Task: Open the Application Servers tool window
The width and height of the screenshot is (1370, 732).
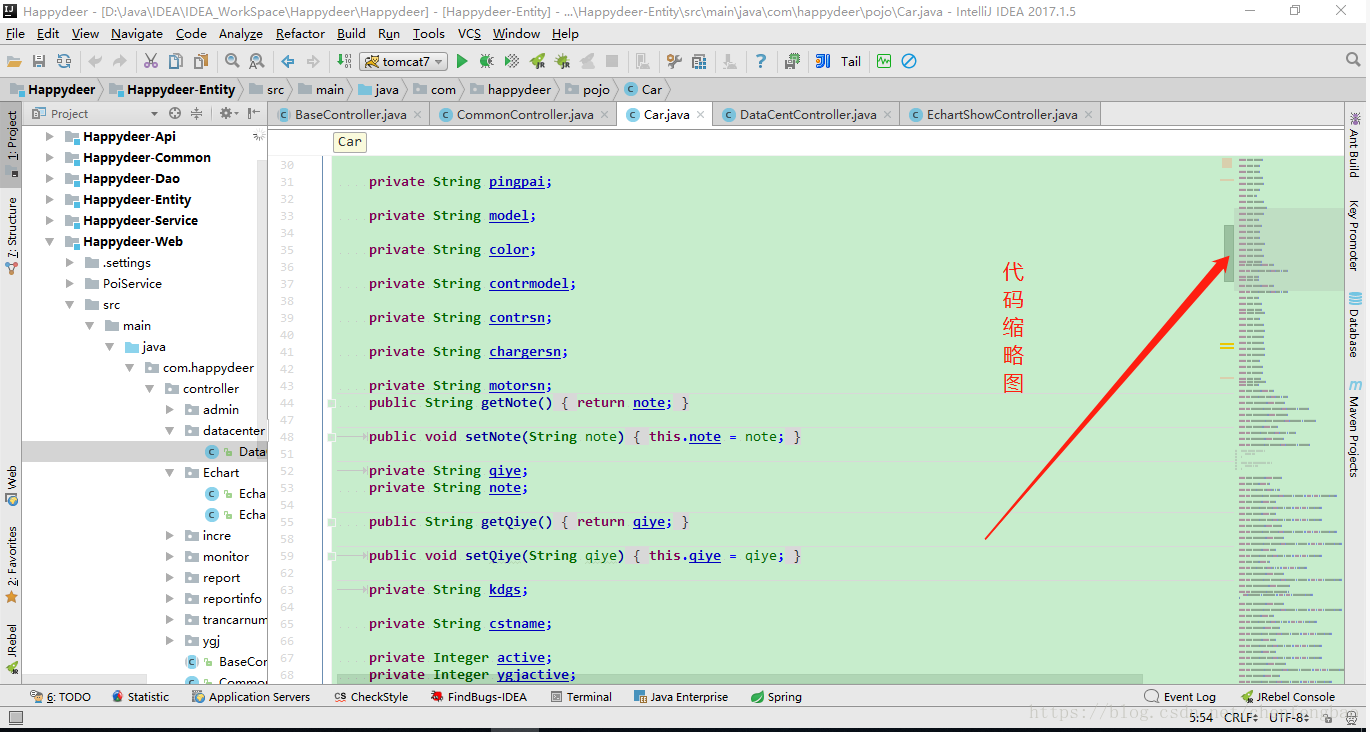Action: pos(251,697)
